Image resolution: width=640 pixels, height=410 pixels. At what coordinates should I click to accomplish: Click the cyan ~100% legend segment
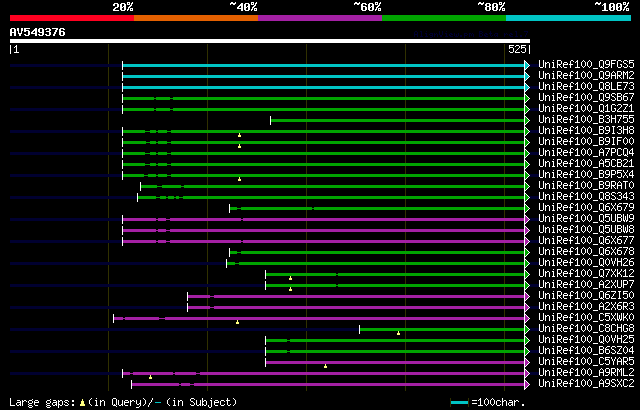pos(569,18)
